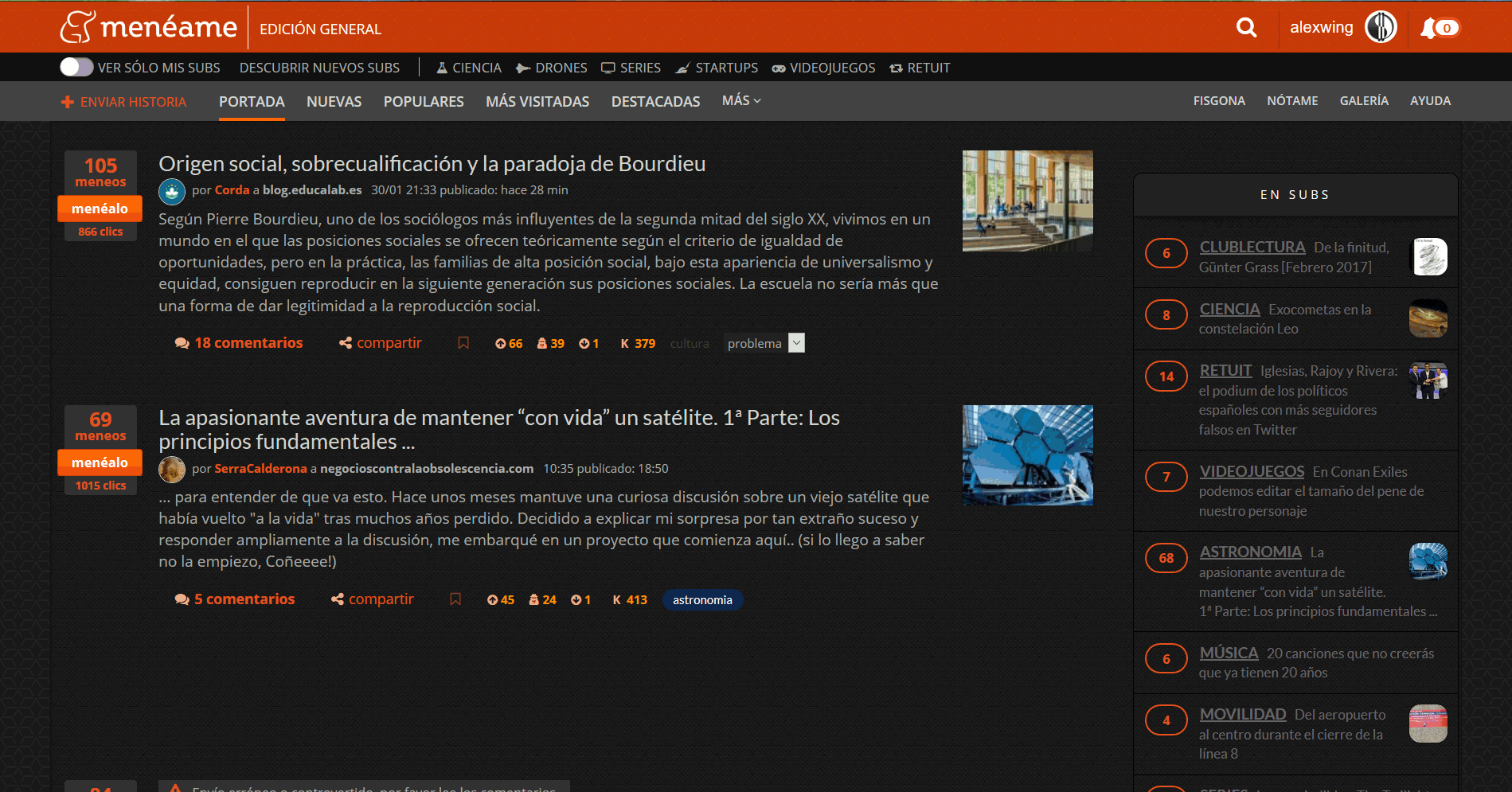This screenshot has height=792, width=1512.
Task: Open 5 comentarios link
Action: [235, 599]
